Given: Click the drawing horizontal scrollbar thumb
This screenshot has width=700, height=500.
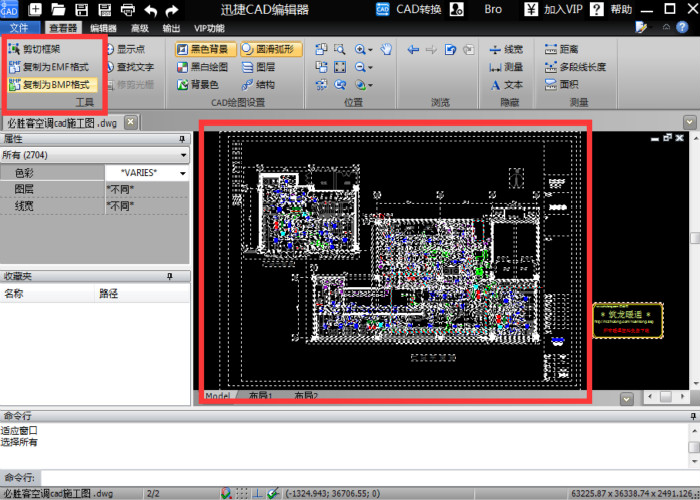Looking at the screenshot, I should 666,396.
